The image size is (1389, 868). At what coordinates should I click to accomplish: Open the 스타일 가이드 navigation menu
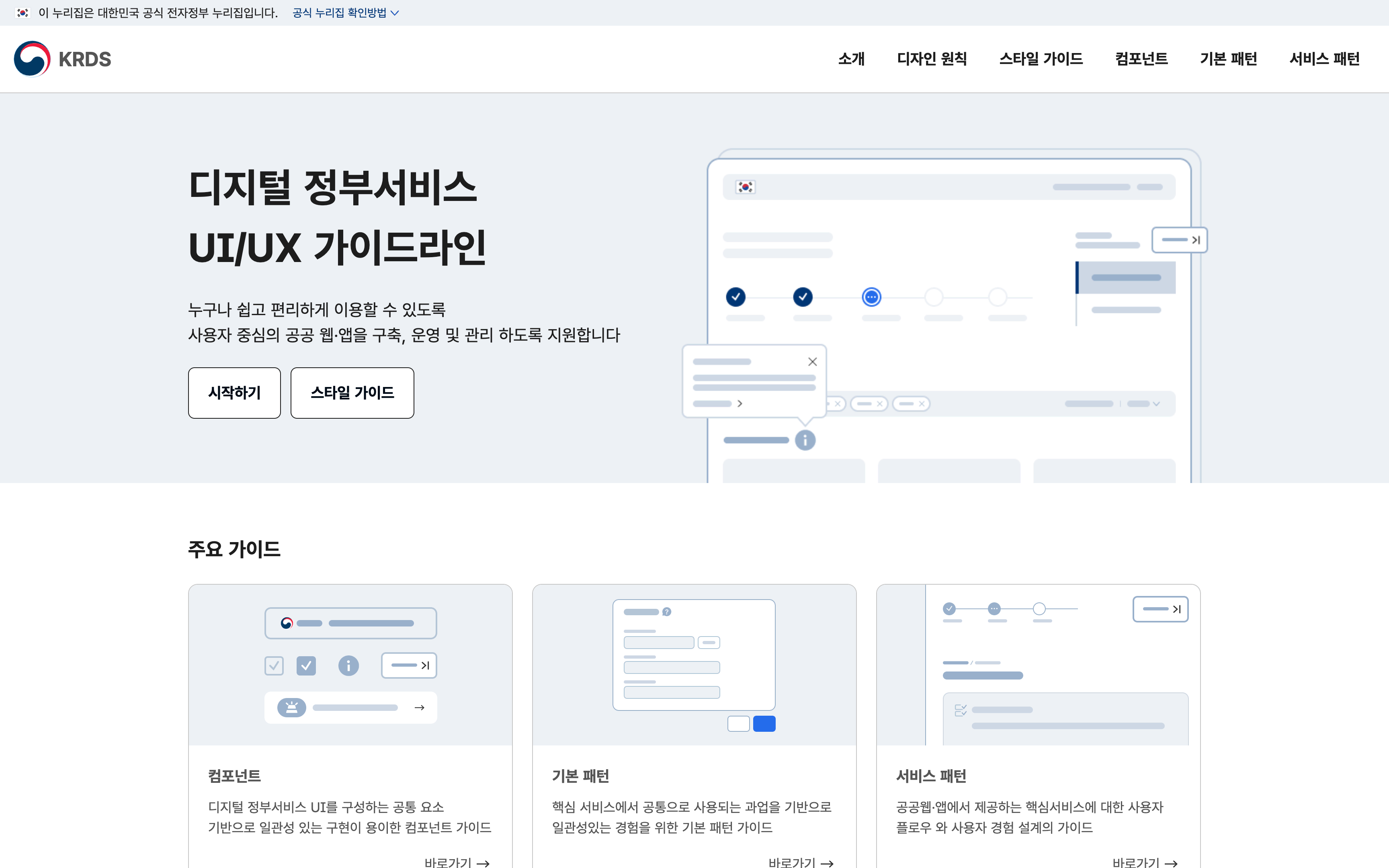coord(1041,59)
